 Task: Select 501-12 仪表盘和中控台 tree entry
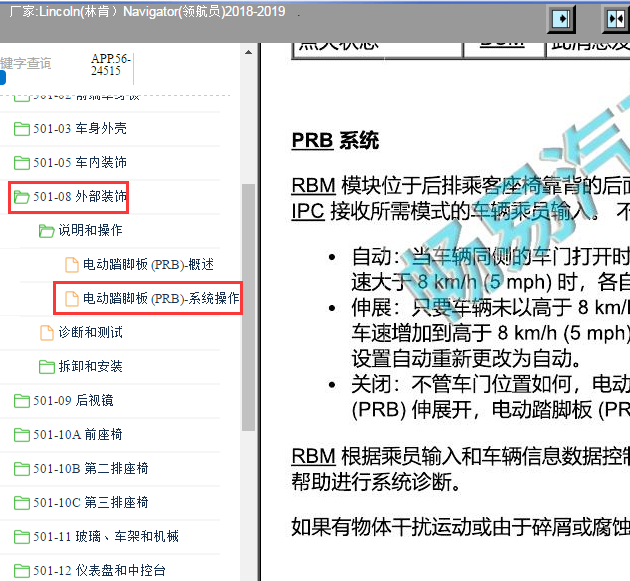(99, 571)
